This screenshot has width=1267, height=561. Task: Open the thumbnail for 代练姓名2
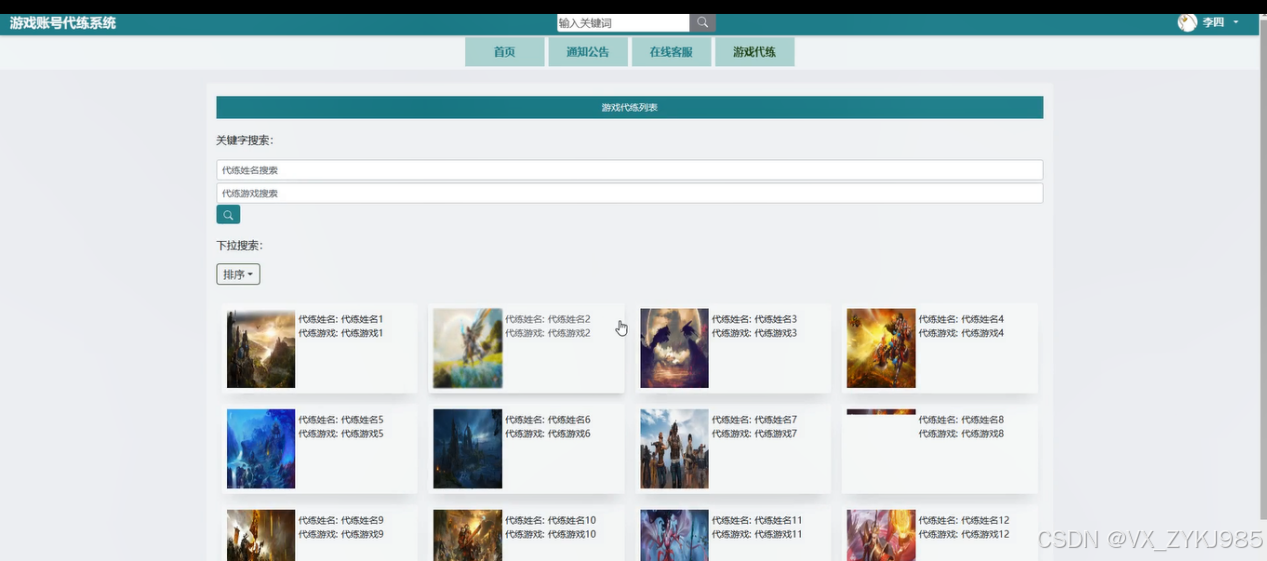(x=468, y=348)
